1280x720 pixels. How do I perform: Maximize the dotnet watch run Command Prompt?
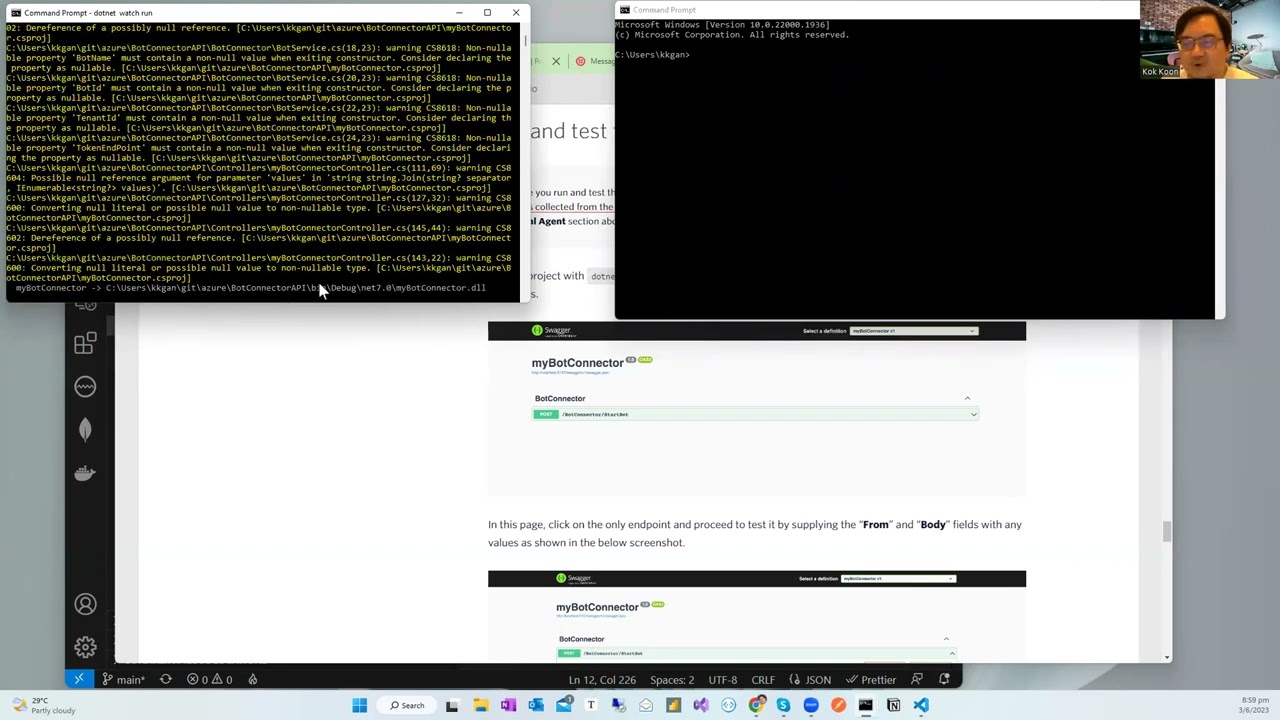coord(487,13)
